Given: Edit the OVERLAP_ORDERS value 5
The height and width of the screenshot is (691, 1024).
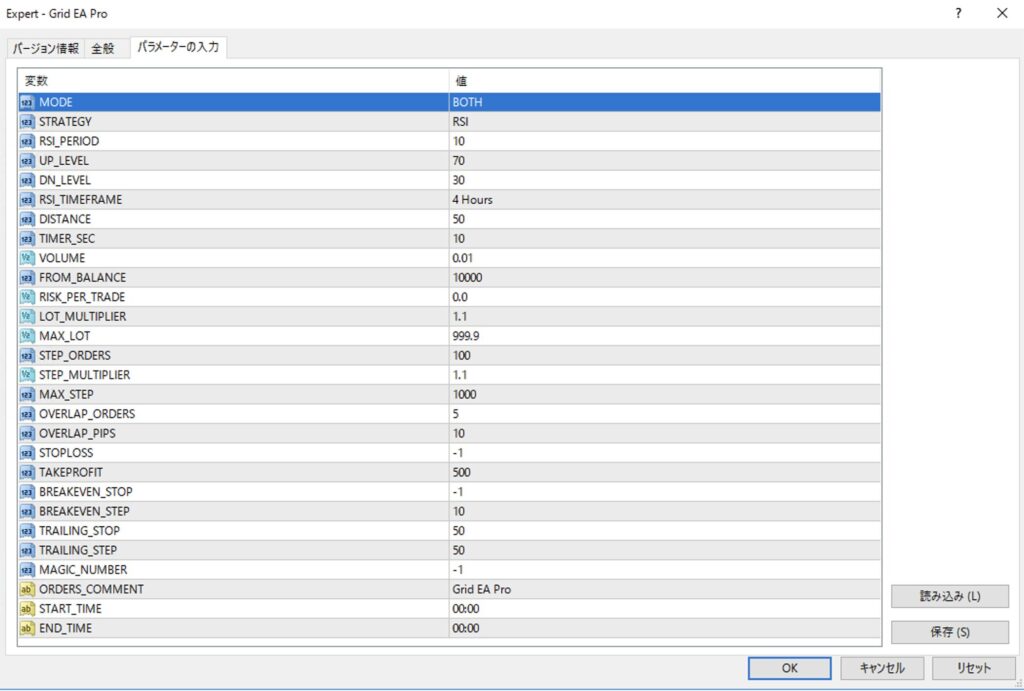Looking at the screenshot, I should click(x=665, y=414).
